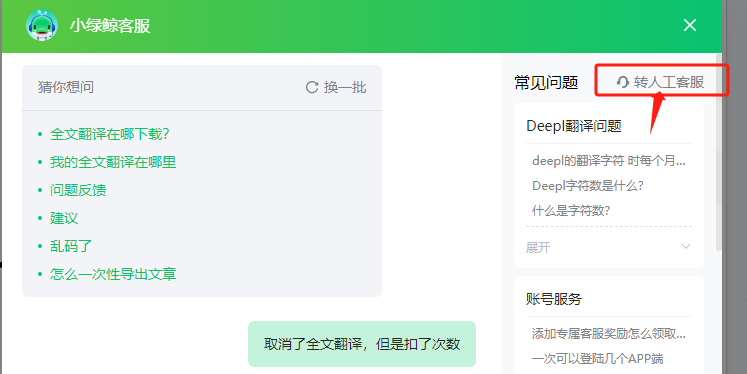This screenshot has height=374, width=747.
Task: Open the 乱码了 suggested question
Action: click(71, 246)
